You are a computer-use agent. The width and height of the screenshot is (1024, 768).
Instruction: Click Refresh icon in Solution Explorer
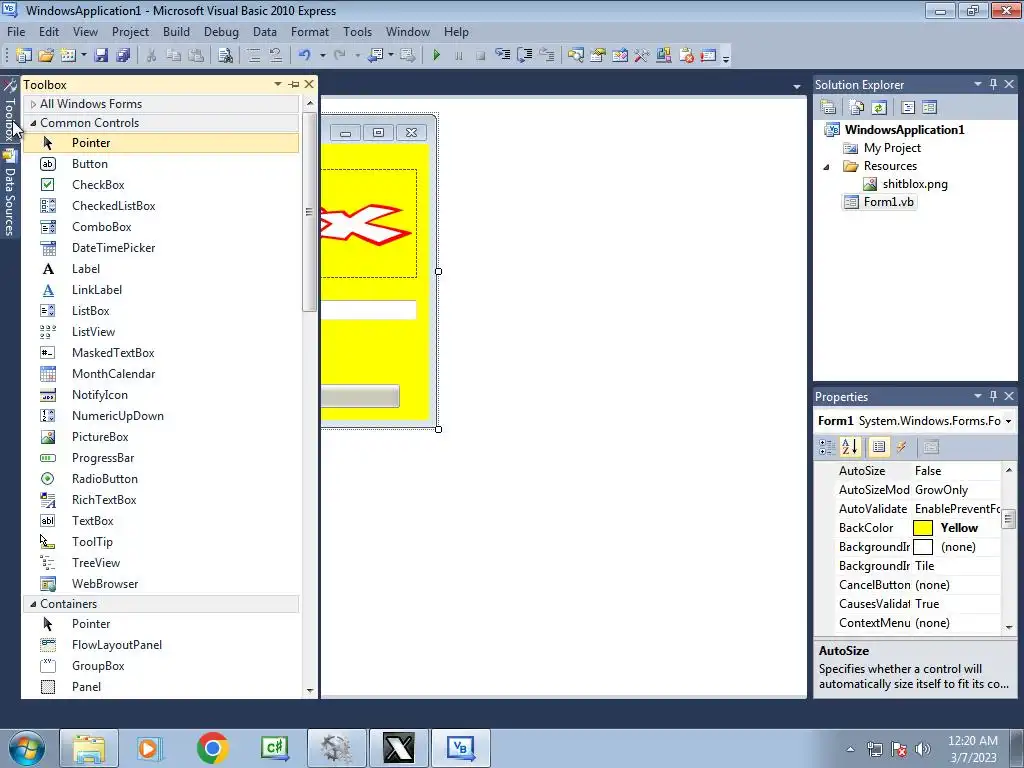[879, 107]
